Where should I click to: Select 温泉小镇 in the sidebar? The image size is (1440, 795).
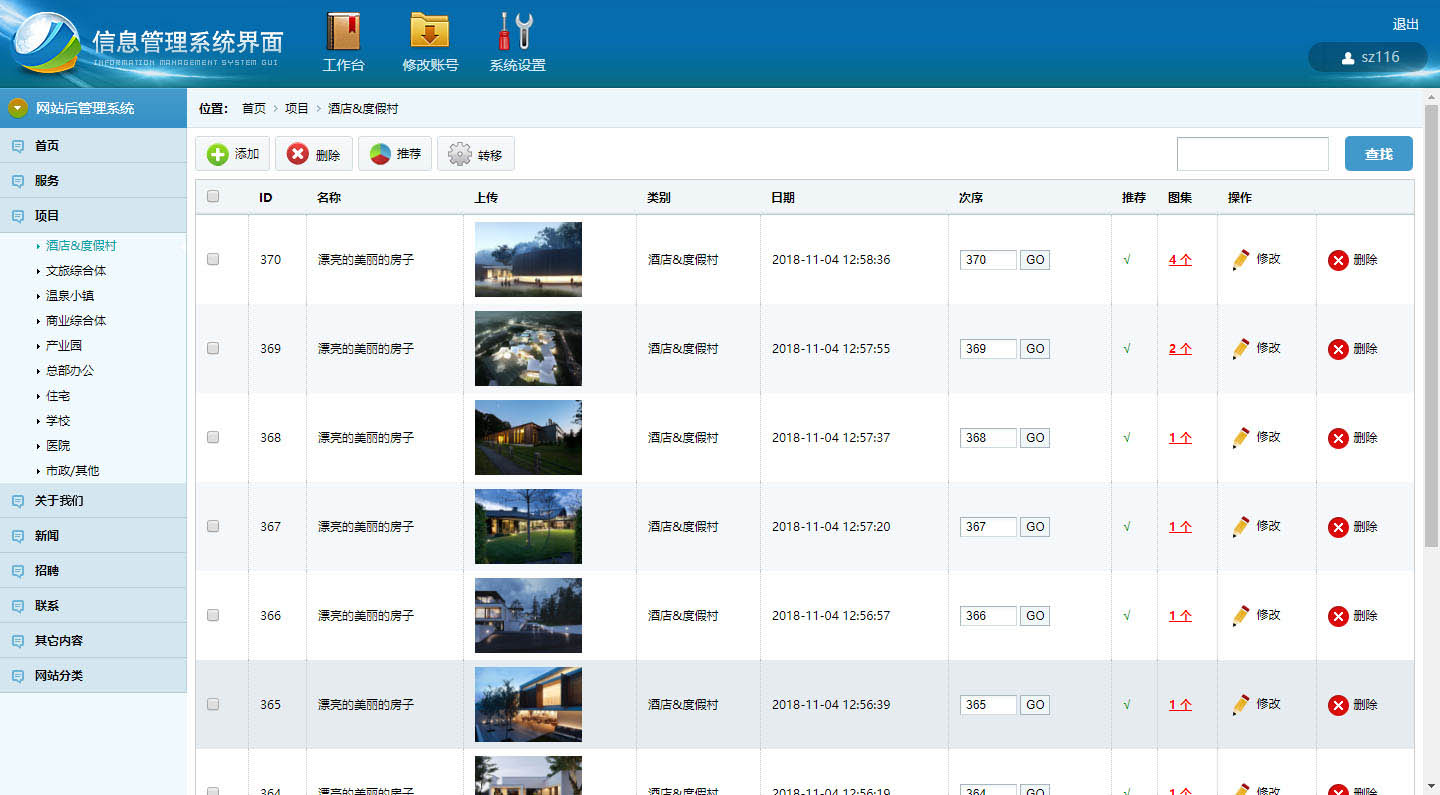point(70,296)
